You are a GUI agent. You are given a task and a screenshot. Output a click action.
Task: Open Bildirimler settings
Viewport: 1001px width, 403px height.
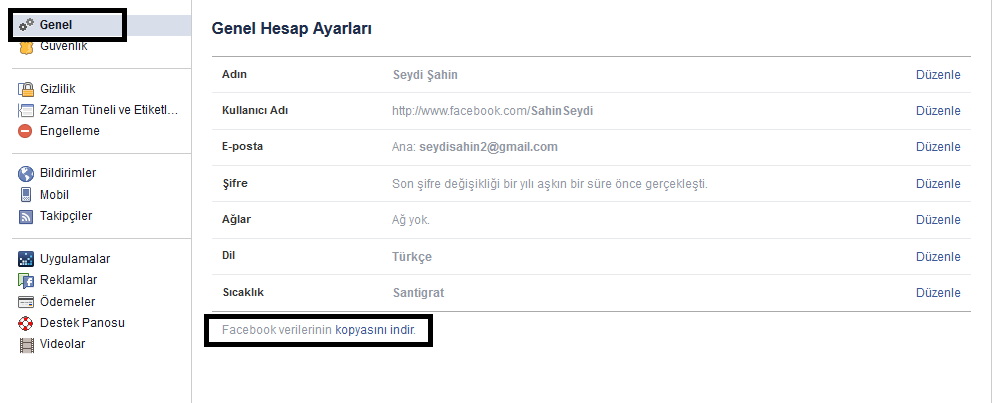tap(68, 173)
